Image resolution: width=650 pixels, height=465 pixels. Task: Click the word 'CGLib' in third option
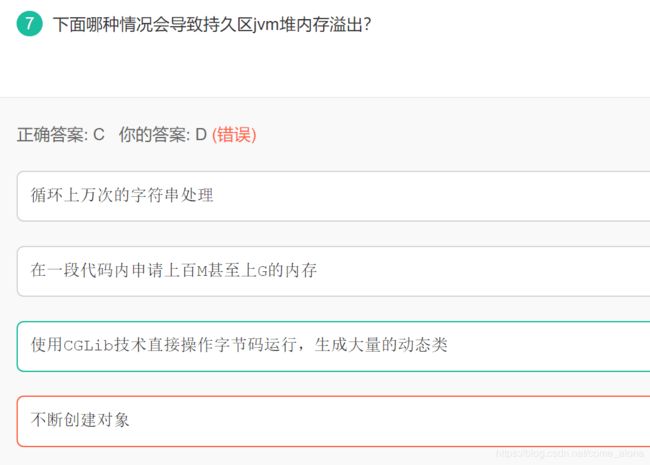[x=88, y=345]
